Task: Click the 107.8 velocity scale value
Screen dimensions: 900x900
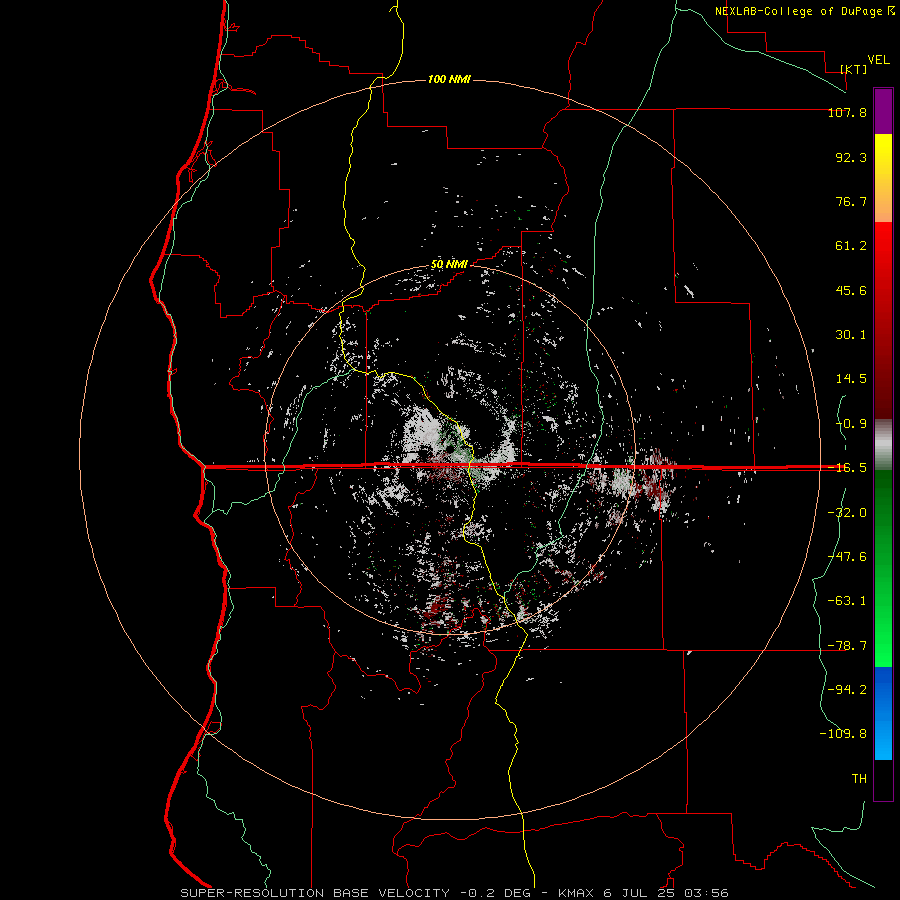Action: [847, 112]
